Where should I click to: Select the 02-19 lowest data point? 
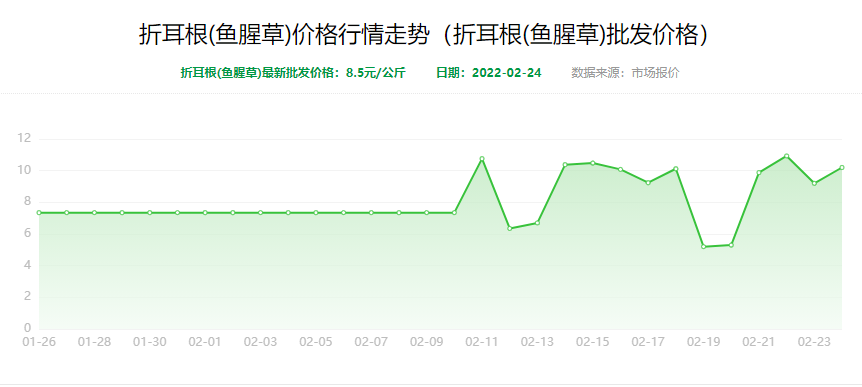(x=704, y=246)
